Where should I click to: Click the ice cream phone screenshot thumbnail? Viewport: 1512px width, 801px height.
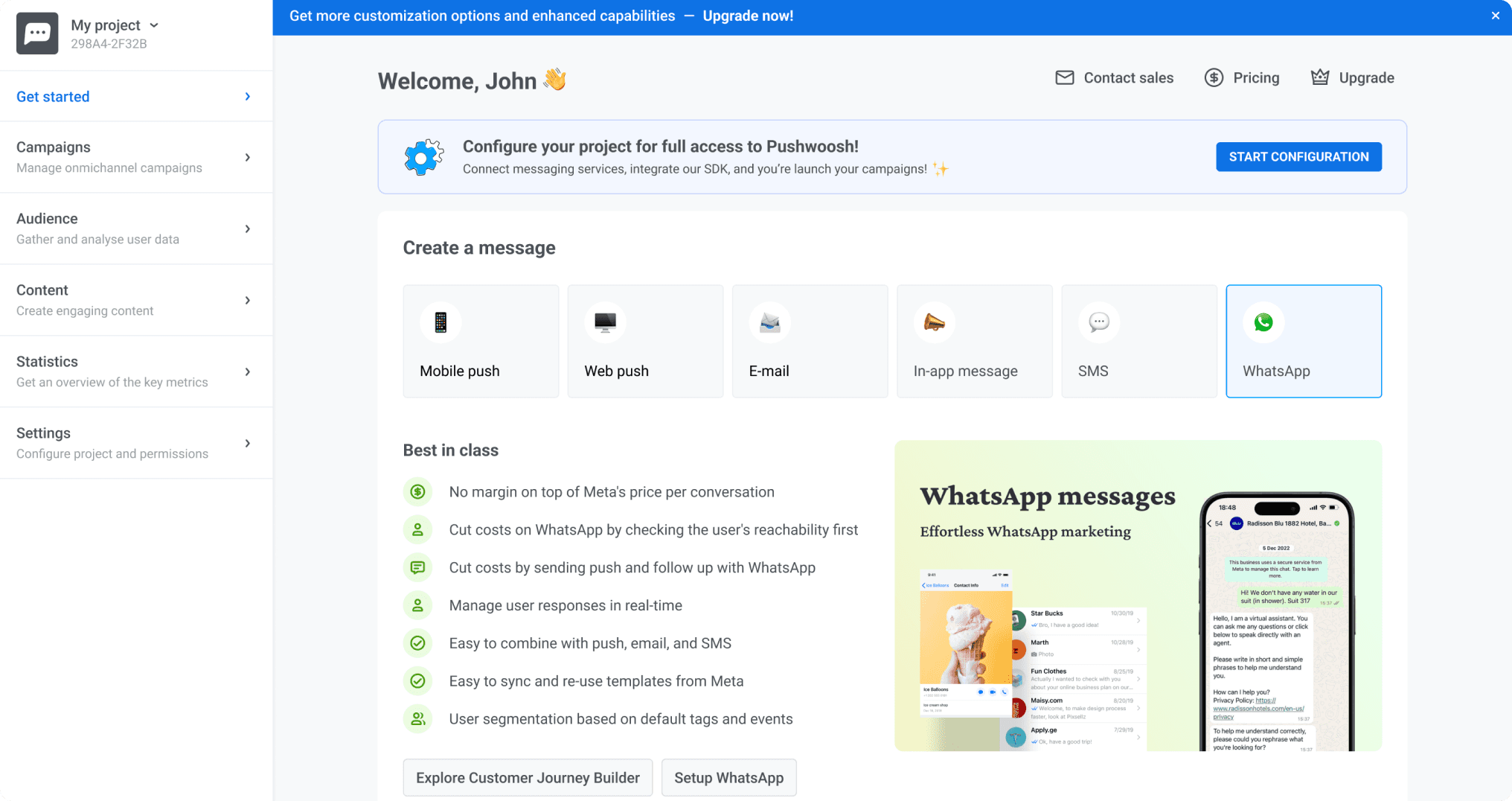click(x=965, y=643)
